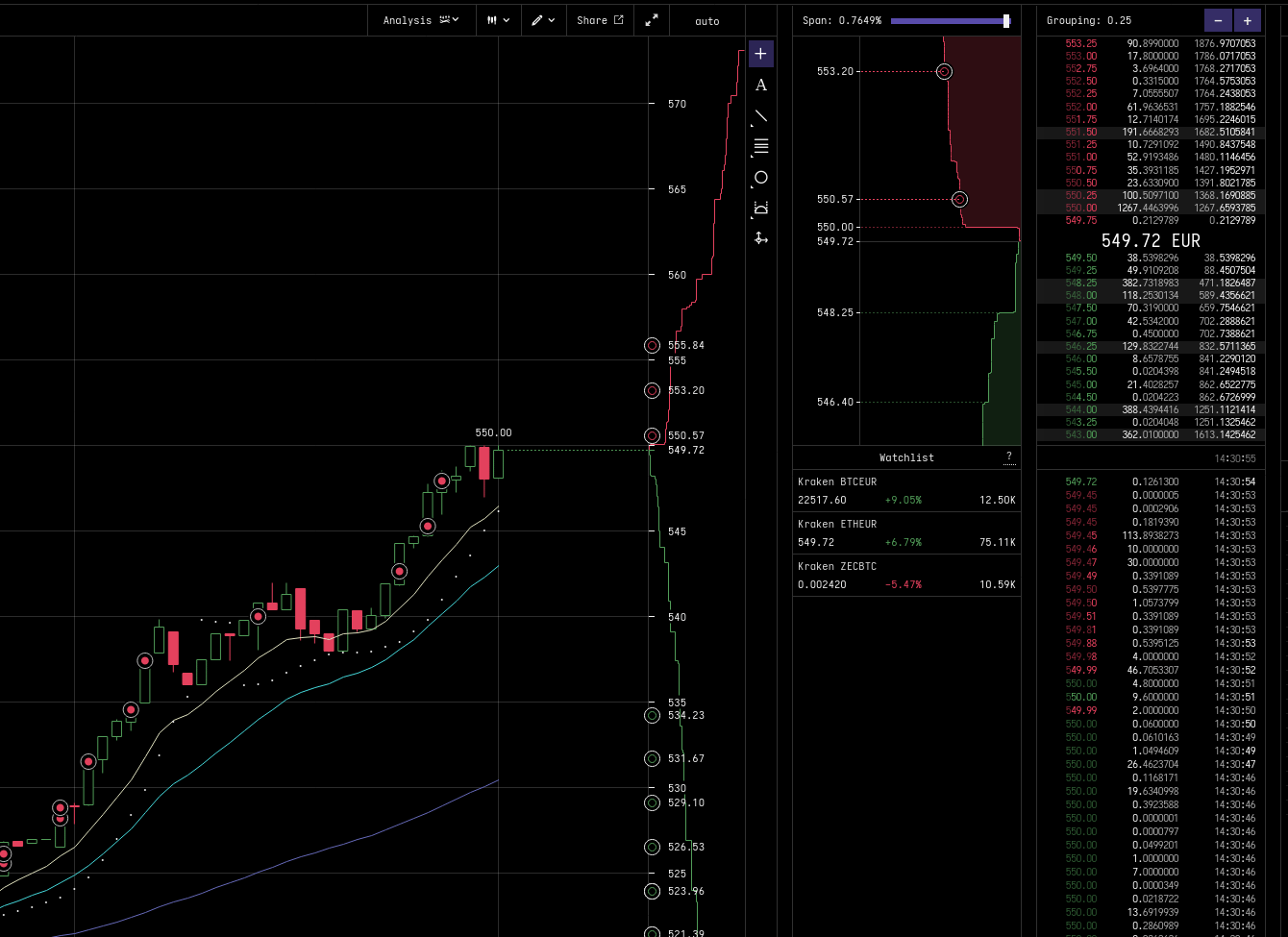Viewport: 1288px width, 937px height.
Task: Click the crosshair move tool at toolbar bottom
Action: click(760, 237)
